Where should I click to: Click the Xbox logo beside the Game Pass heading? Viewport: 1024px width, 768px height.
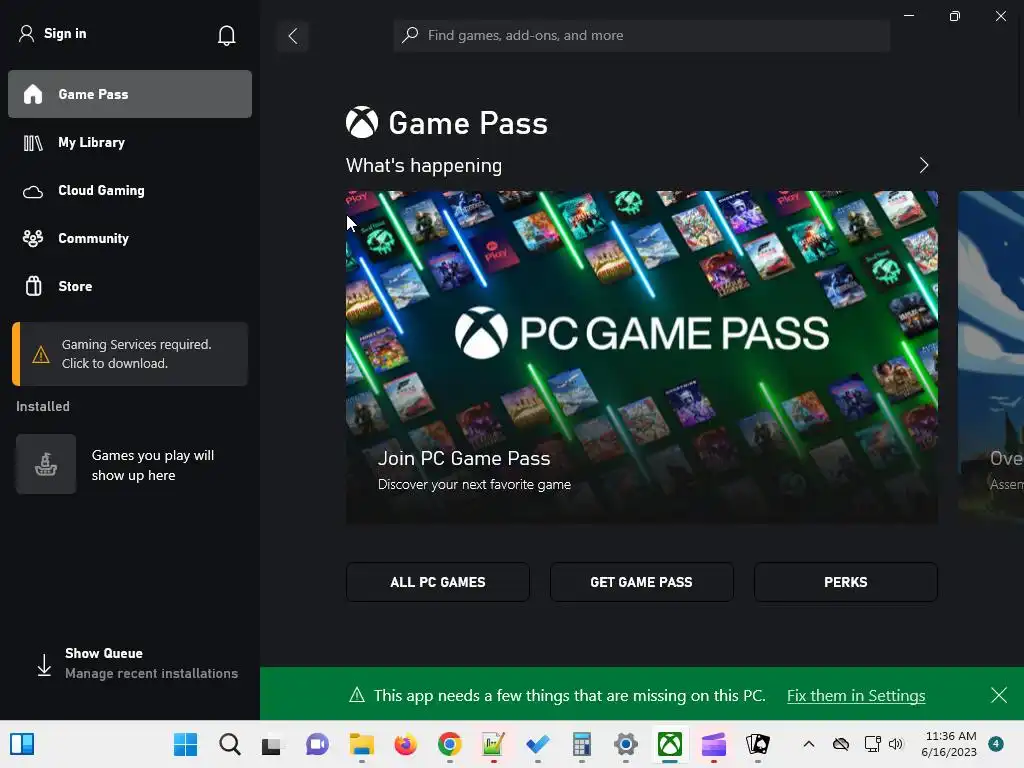pyautogui.click(x=362, y=123)
